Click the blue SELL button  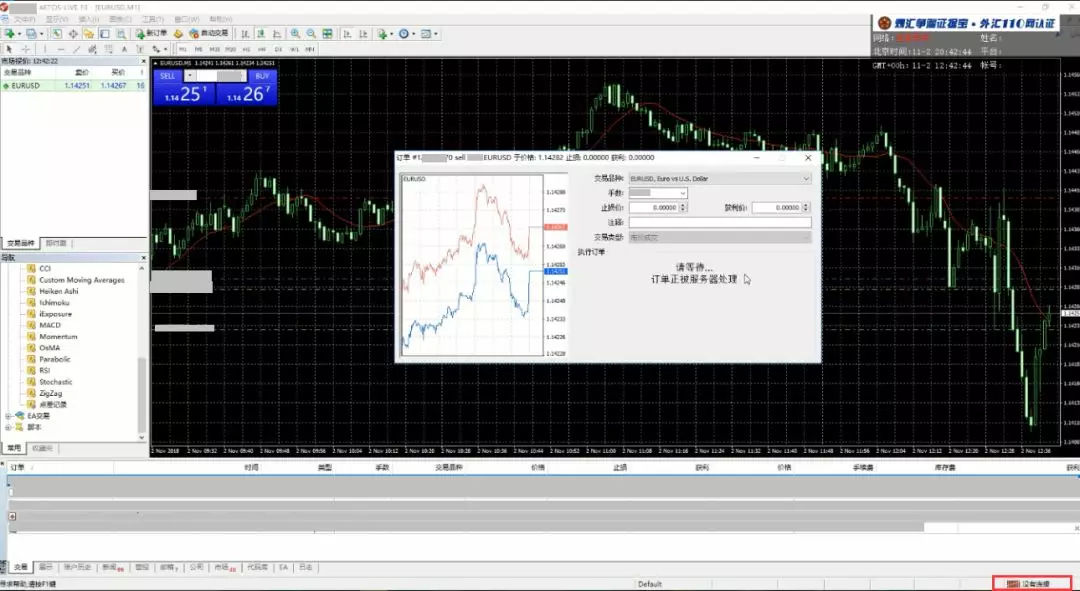tap(168, 76)
